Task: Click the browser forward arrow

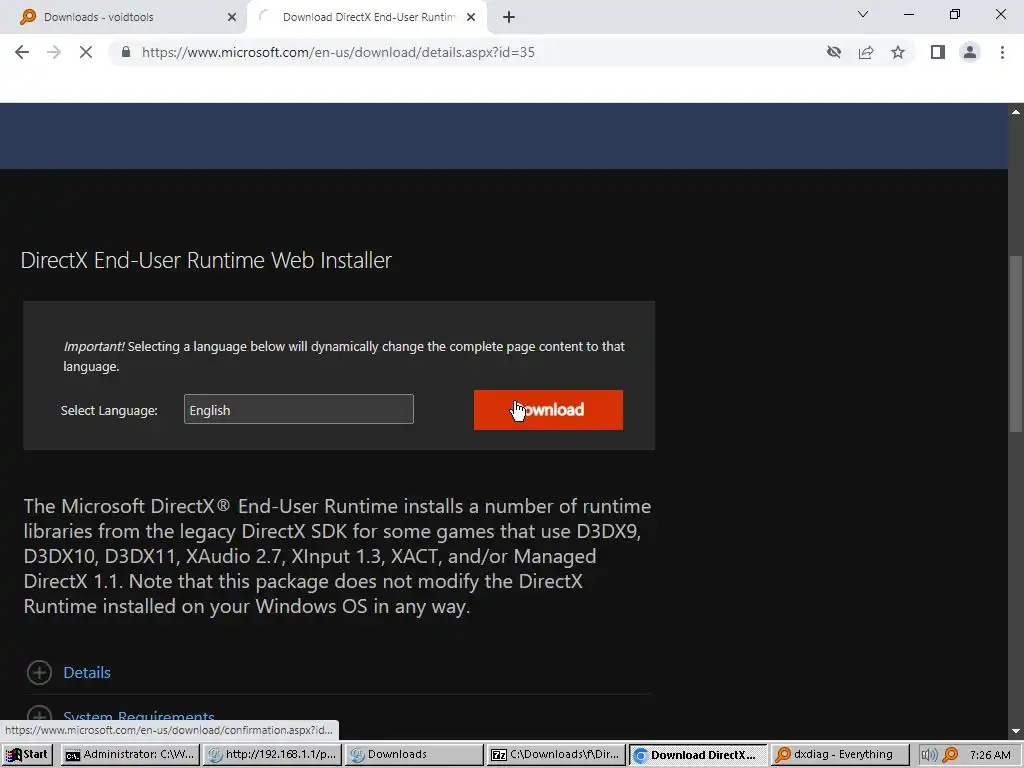Action: (x=54, y=52)
